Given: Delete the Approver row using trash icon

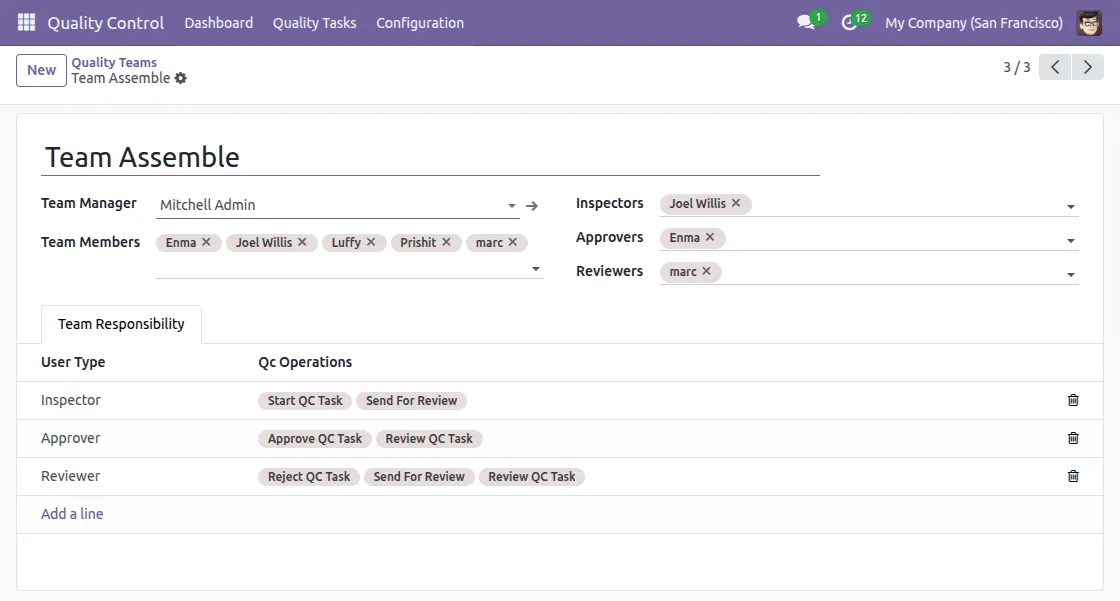Looking at the screenshot, I should point(1073,438).
